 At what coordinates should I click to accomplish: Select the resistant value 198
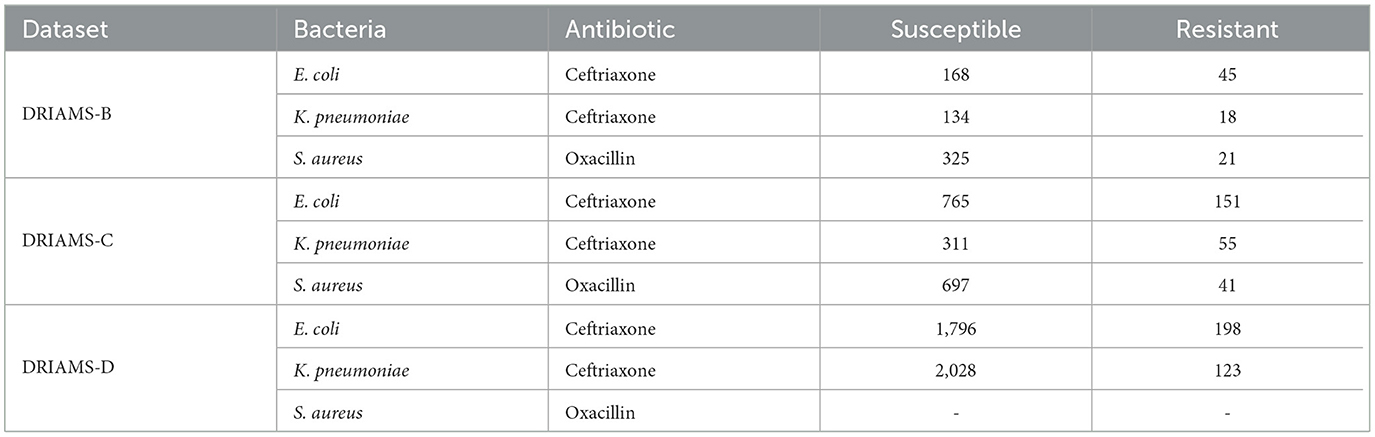pos(1228,328)
